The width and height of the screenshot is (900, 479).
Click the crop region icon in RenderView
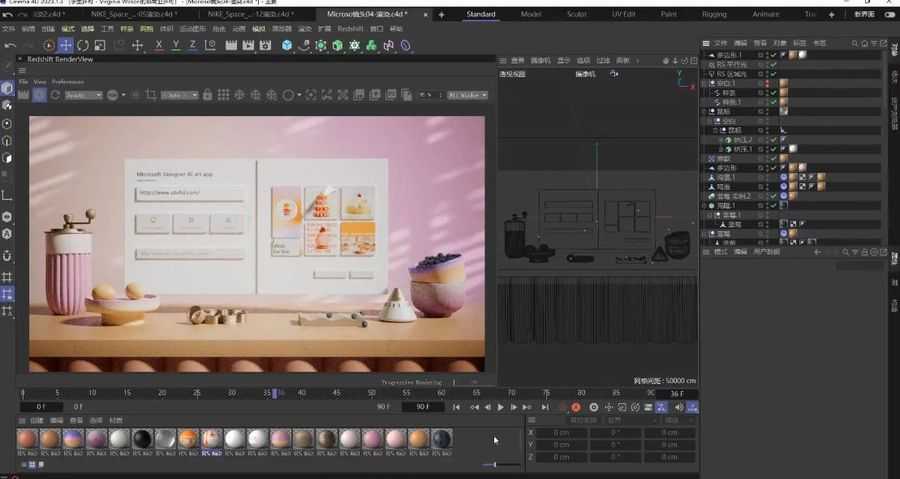click(151, 95)
